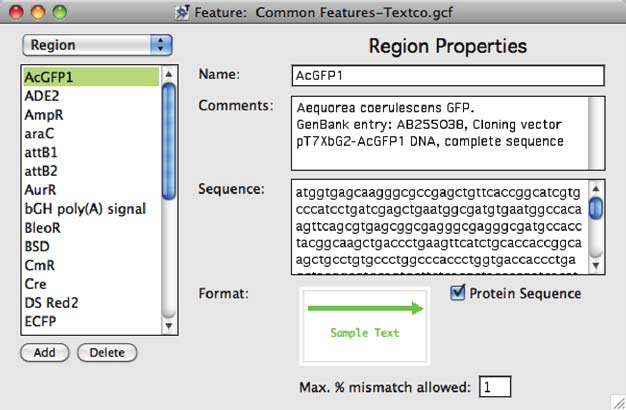626x410 pixels.
Task: Click the feature list scrollbar thumb
Action: [x=169, y=141]
